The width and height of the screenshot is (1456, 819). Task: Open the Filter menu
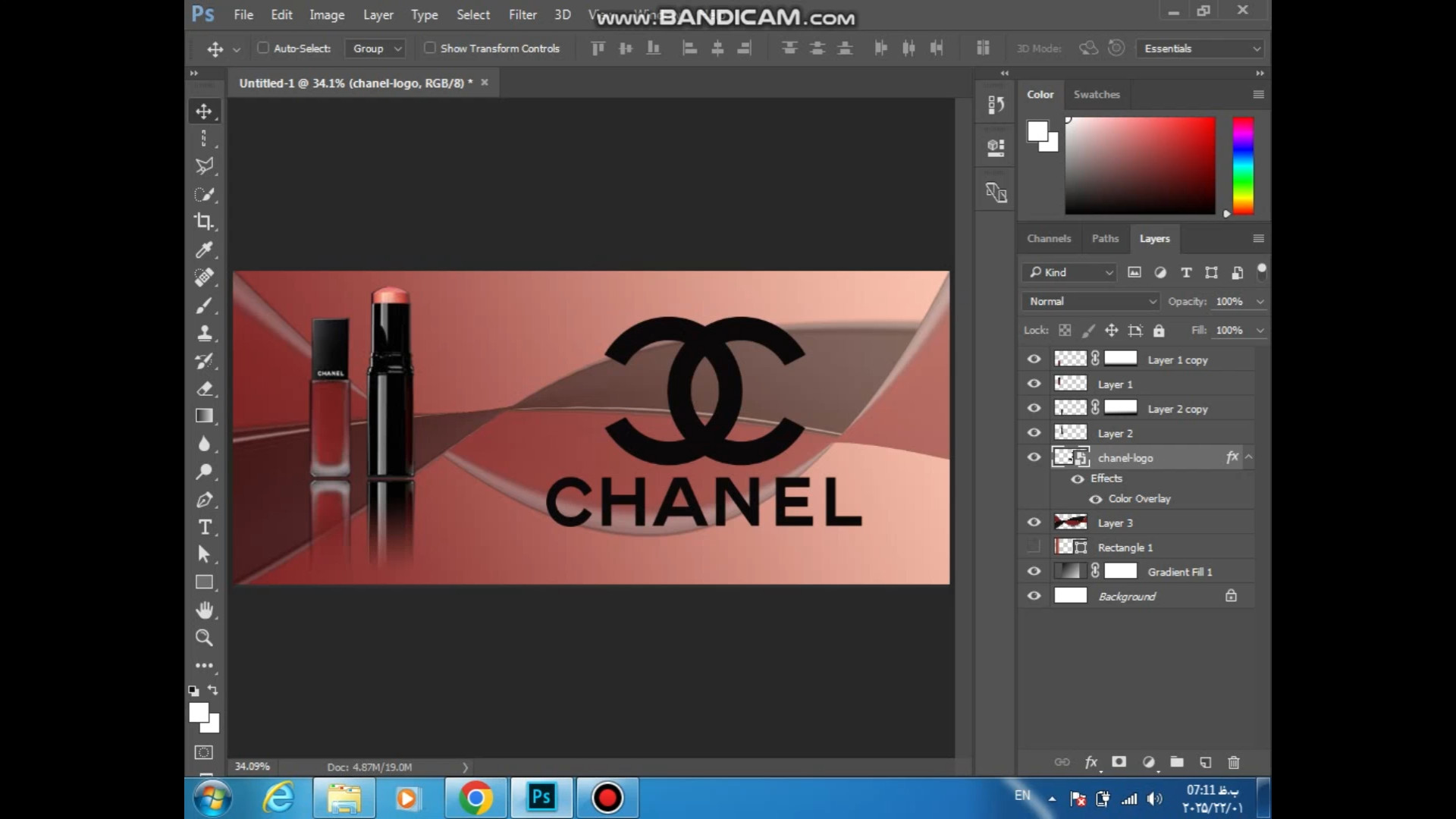coord(522,14)
